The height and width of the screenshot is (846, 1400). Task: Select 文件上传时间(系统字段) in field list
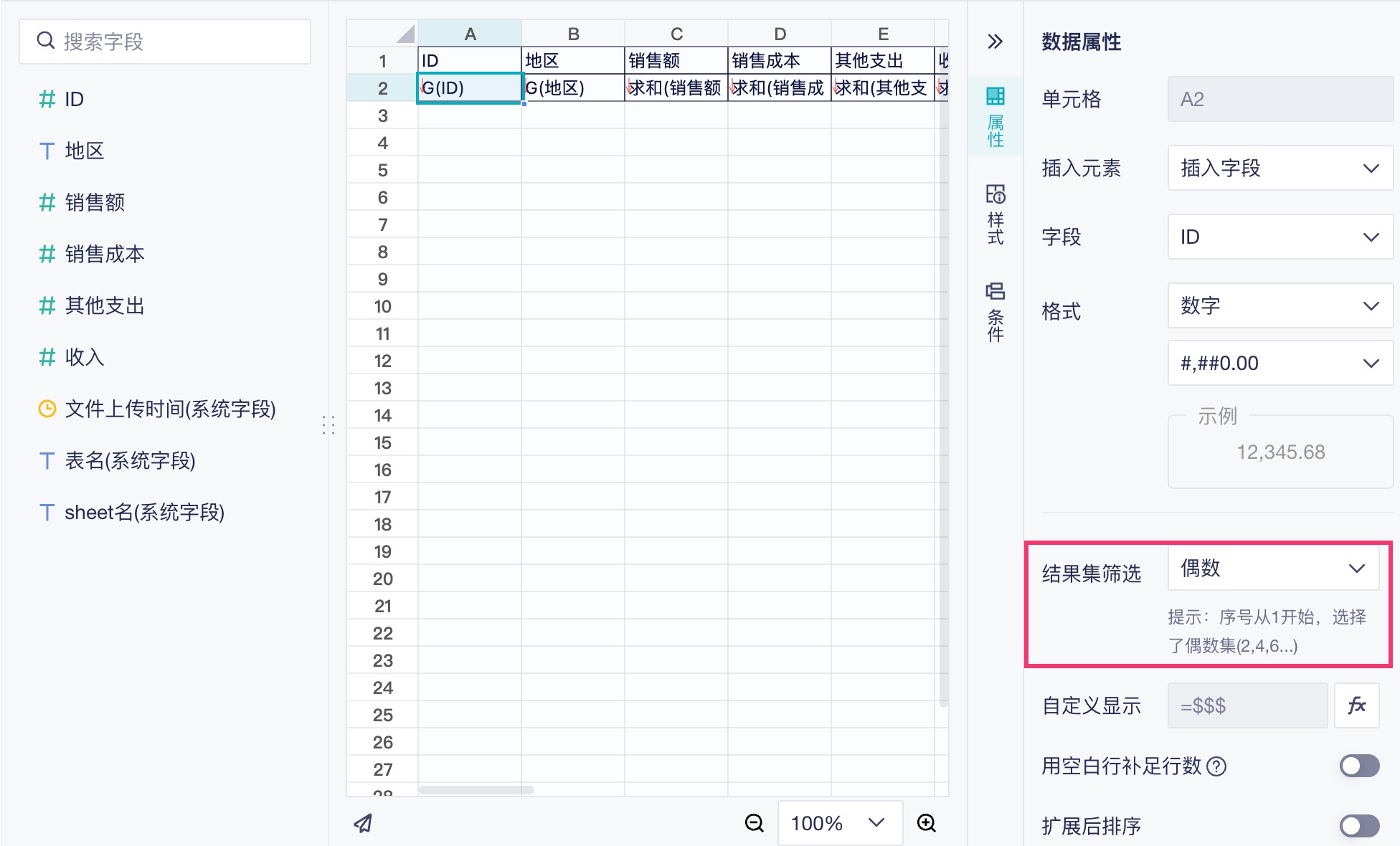[x=170, y=409]
